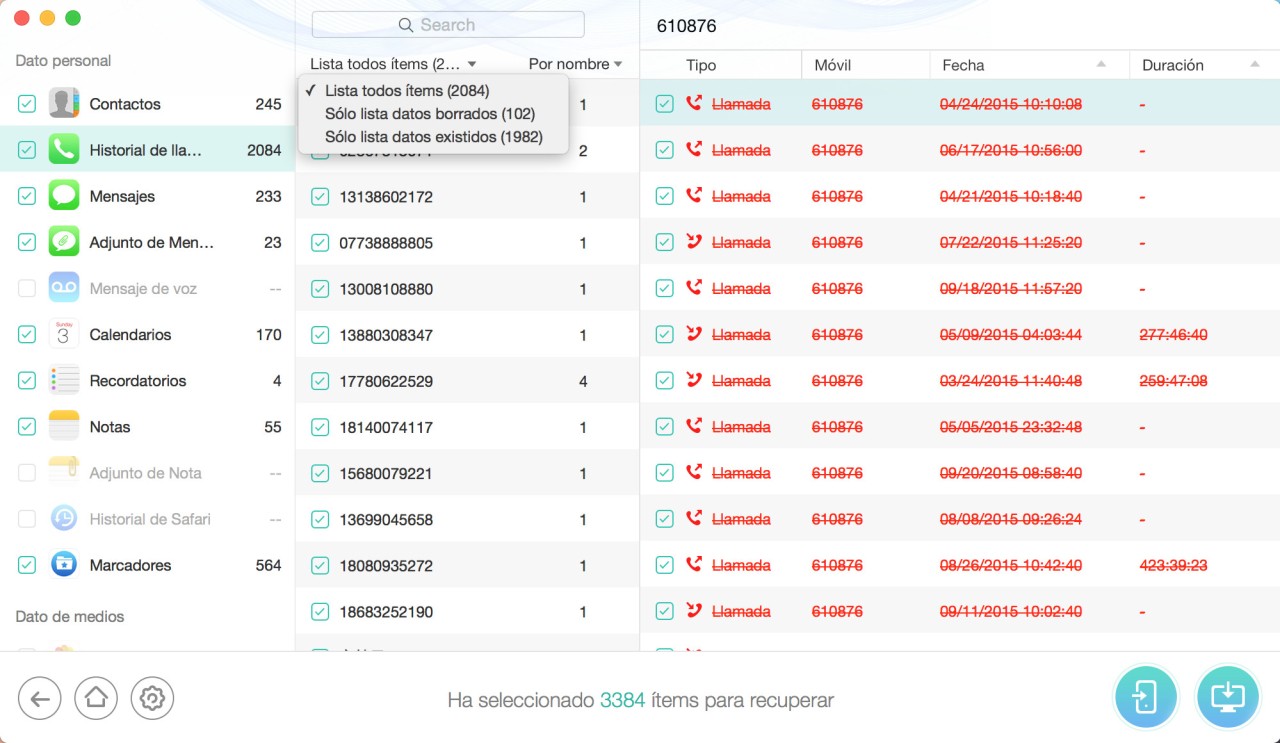Screen dimensions: 1280x743
Task: Click the back arrow button
Action: point(40,699)
